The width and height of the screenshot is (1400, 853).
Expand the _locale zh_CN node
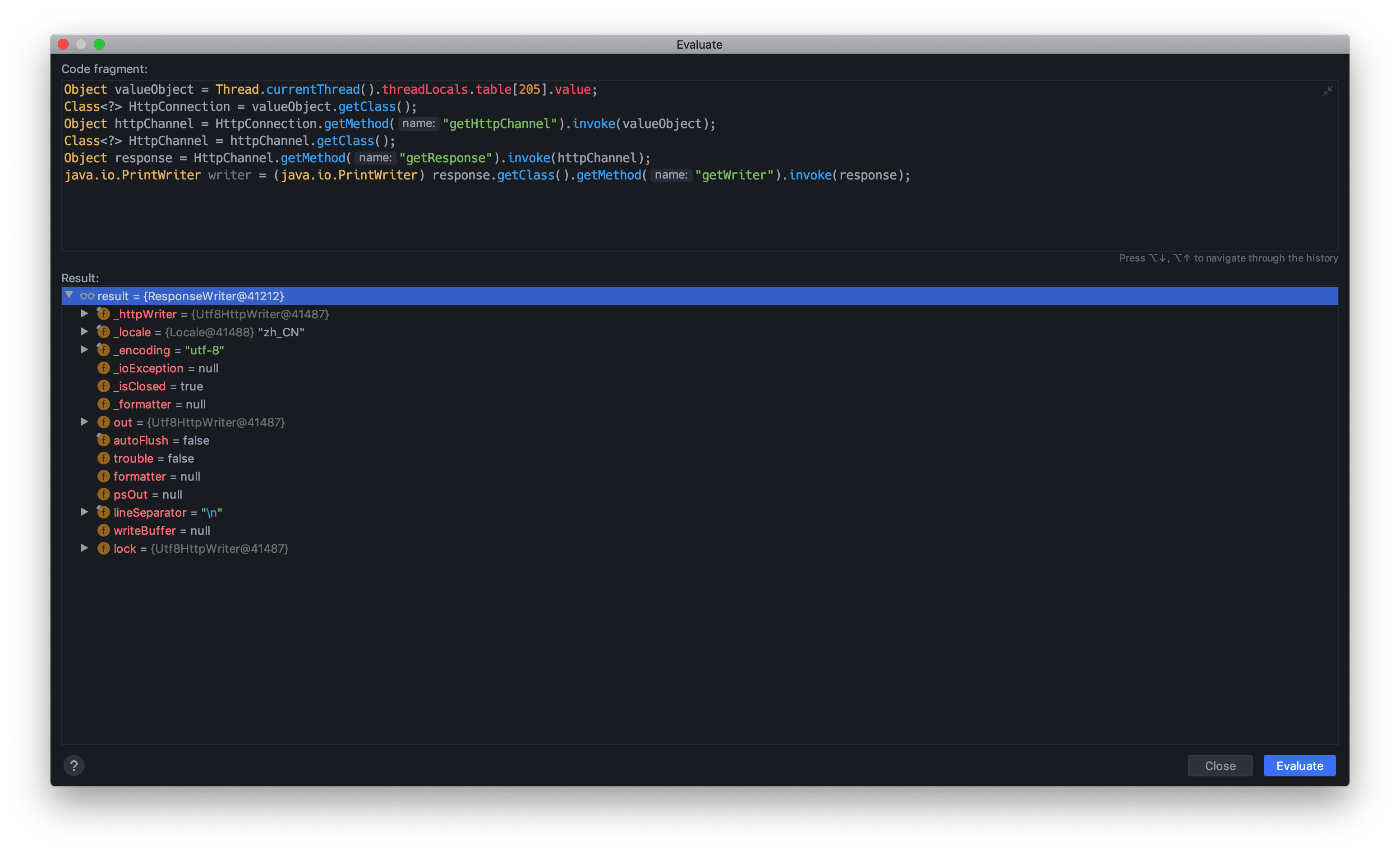(85, 332)
